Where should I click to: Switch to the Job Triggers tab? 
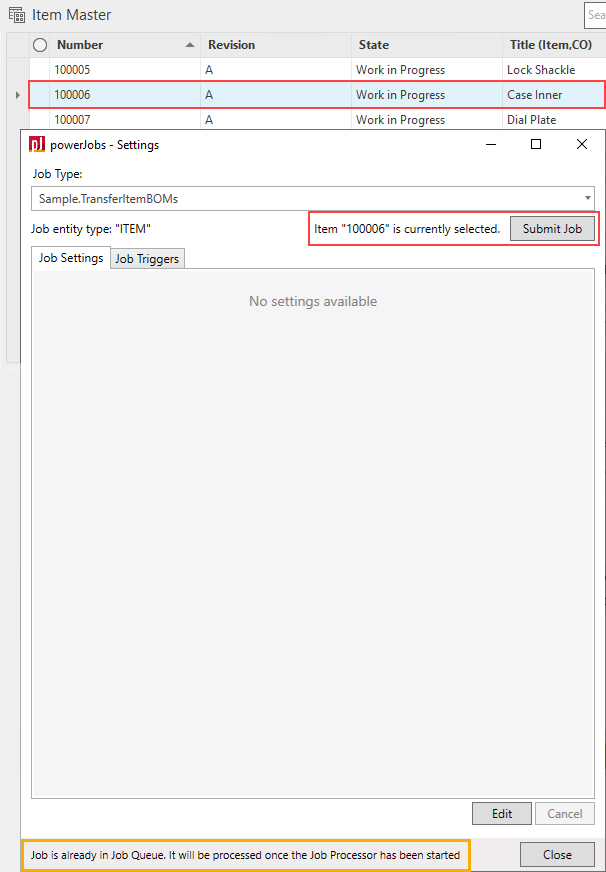pos(147,259)
